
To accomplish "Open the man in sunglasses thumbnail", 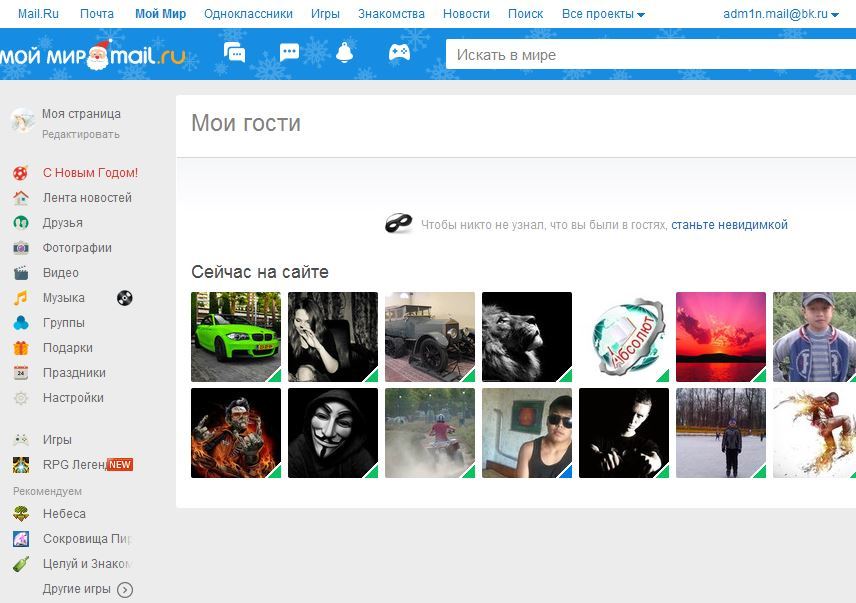I will pyautogui.click(x=527, y=433).
